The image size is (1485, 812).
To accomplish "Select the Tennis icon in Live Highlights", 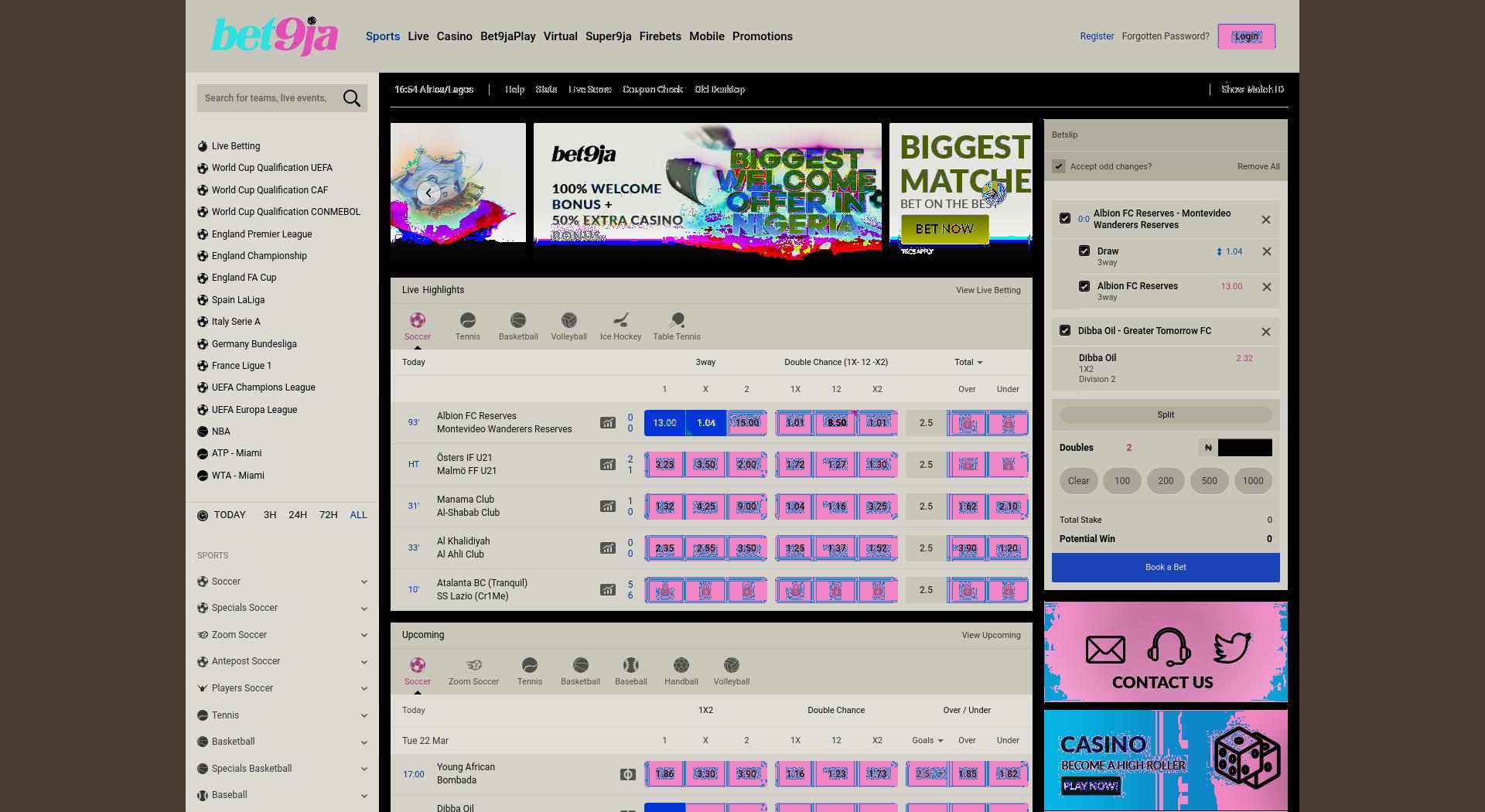I will click(x=467, y=320).
